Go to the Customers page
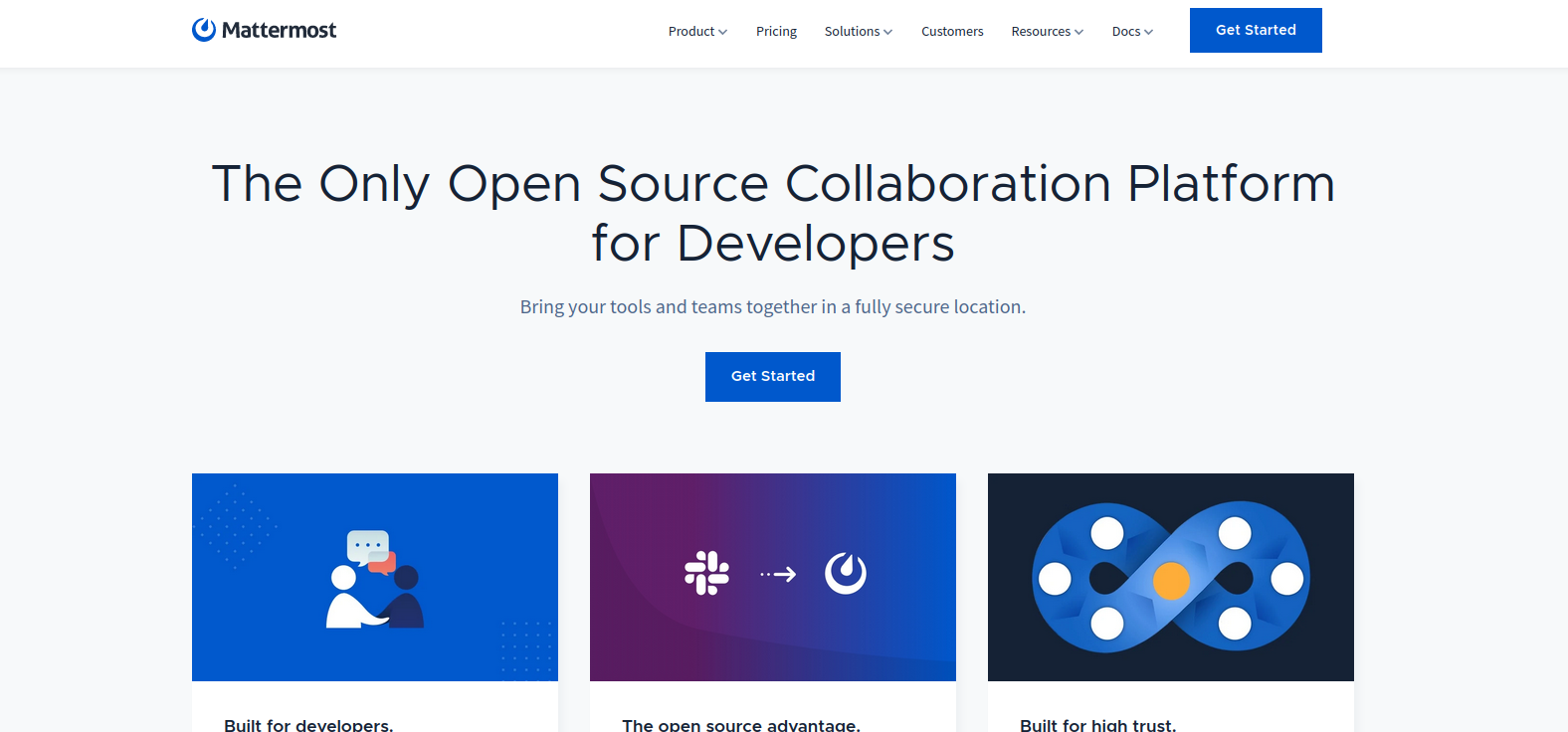The height and width of the screenshot is (732, 1568). tap(952, 32)
